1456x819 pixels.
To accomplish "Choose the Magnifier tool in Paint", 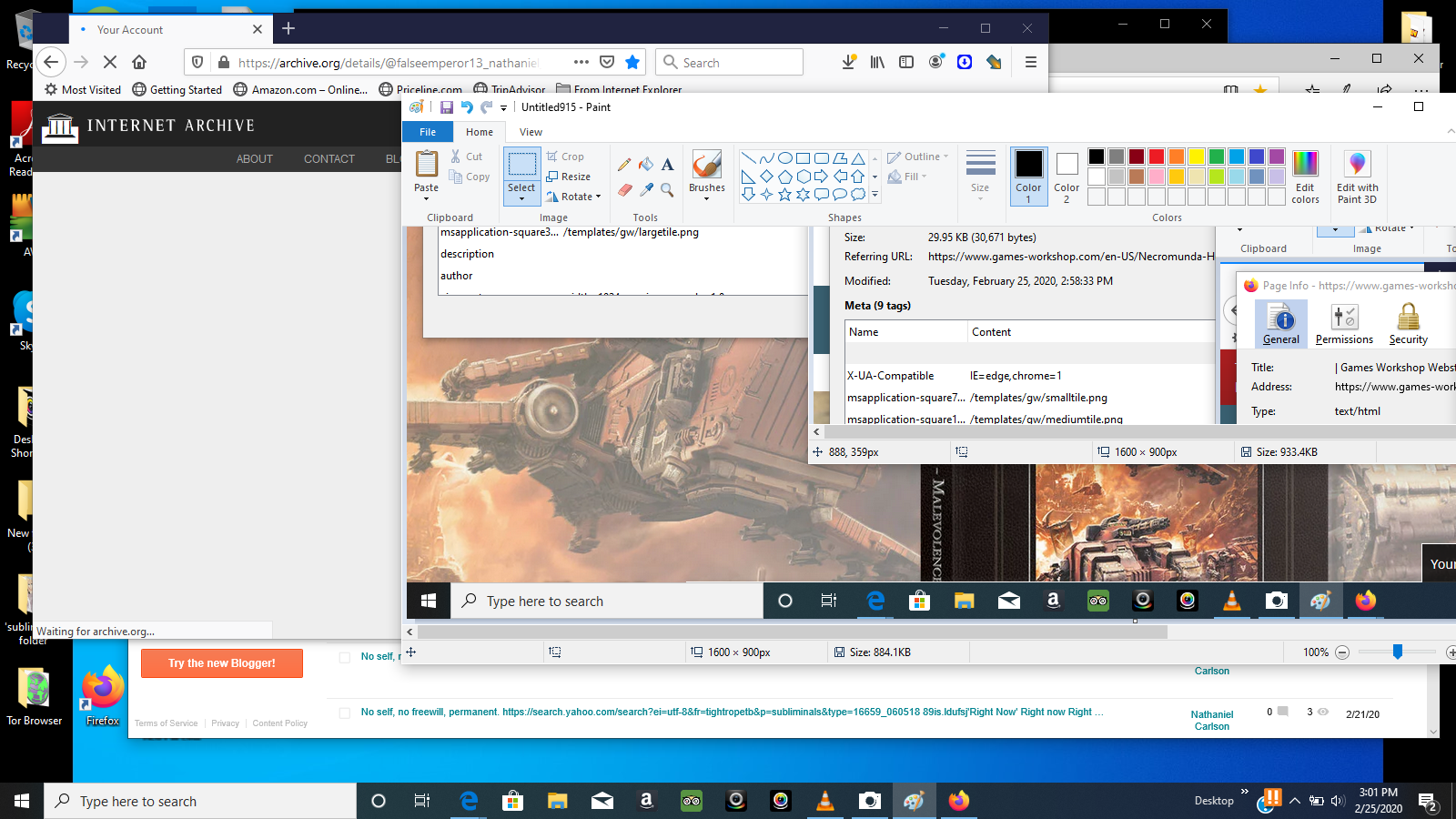I will (x=668, y=189).
